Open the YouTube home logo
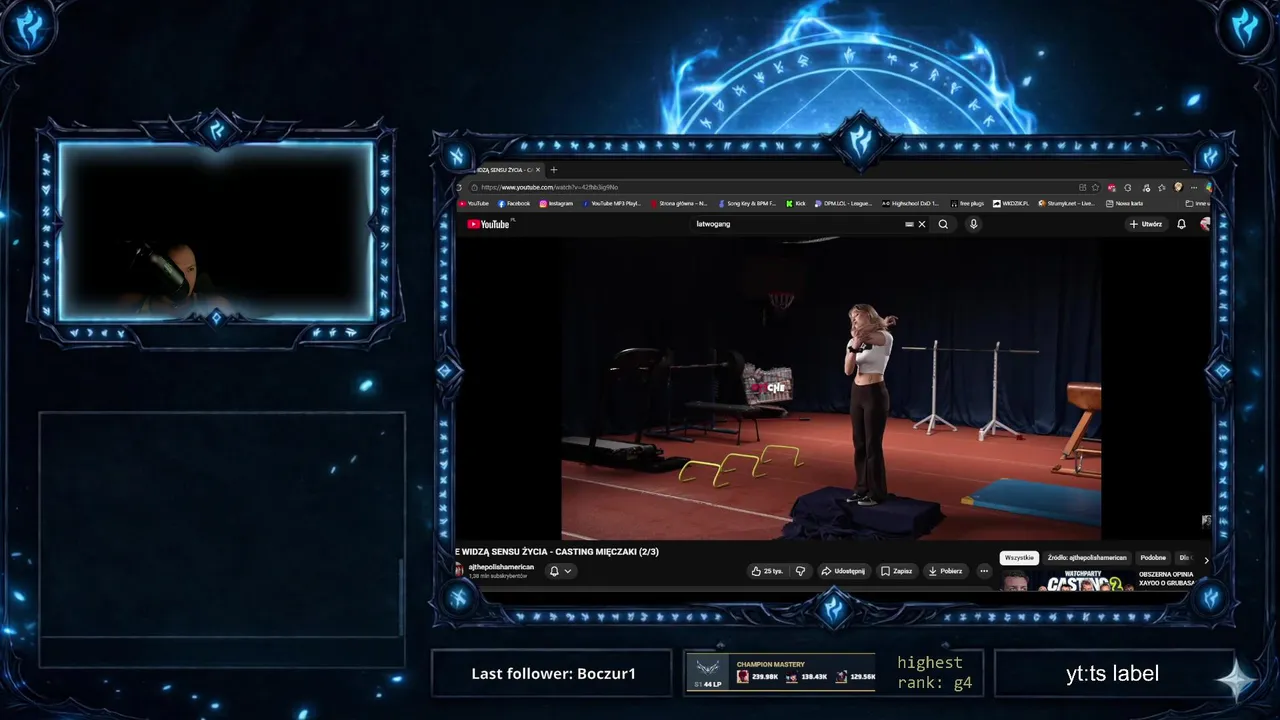This screenshot has height=720, width=1280. 489,224
